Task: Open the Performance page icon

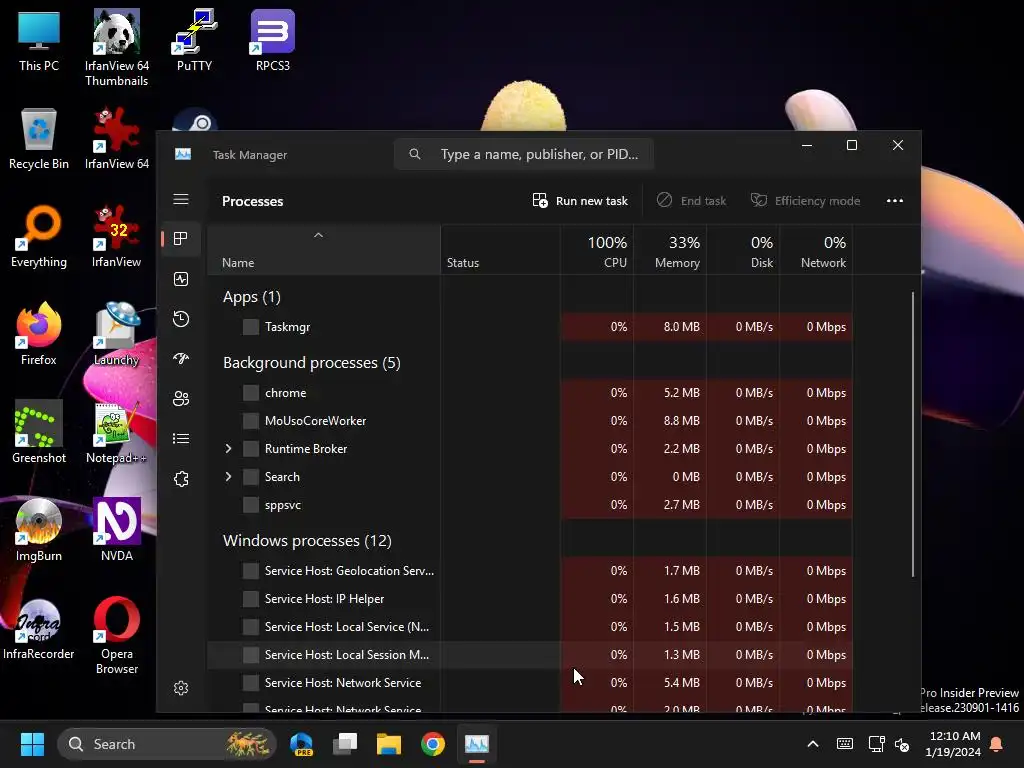Action: pyautogui.click(x=181, y=279)
